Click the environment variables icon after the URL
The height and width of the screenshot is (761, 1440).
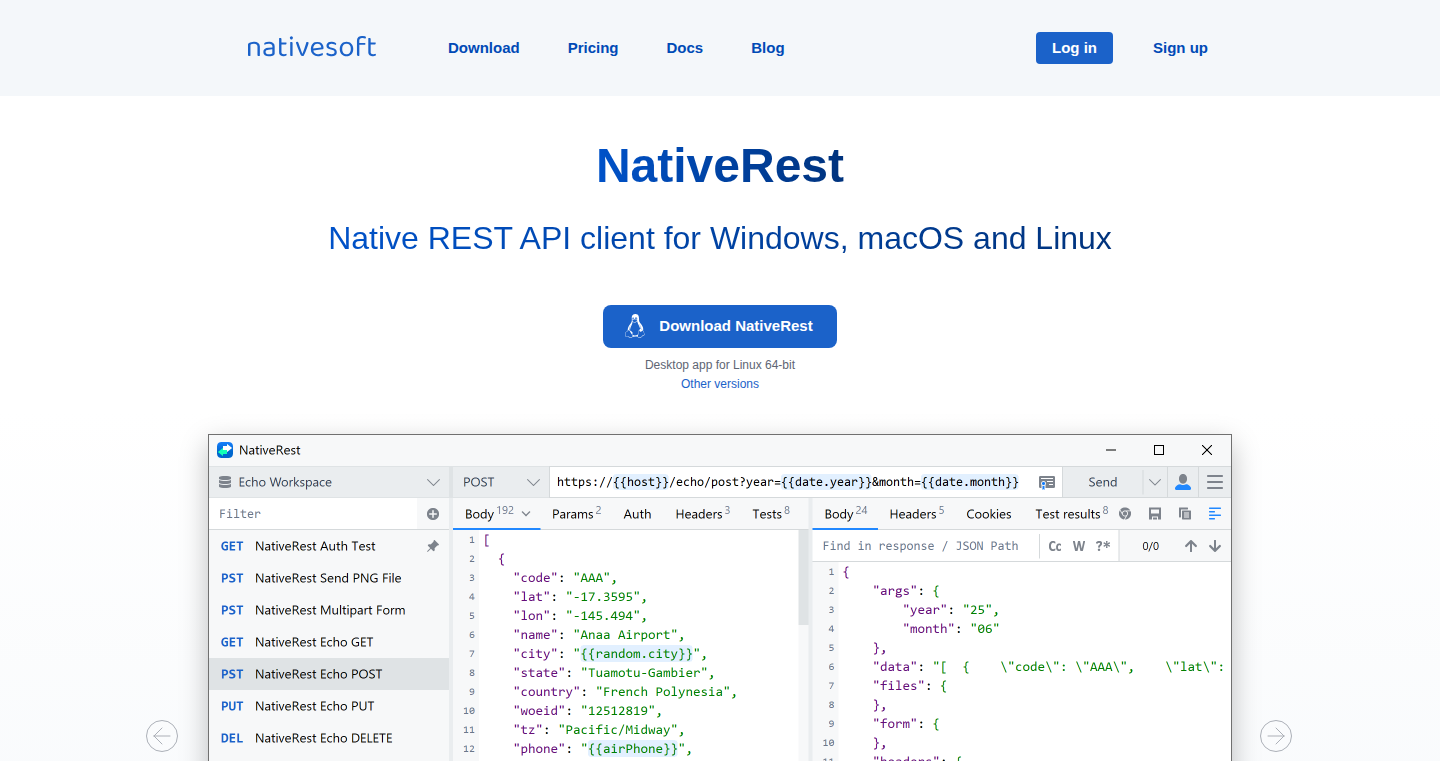coord(1047,482)
